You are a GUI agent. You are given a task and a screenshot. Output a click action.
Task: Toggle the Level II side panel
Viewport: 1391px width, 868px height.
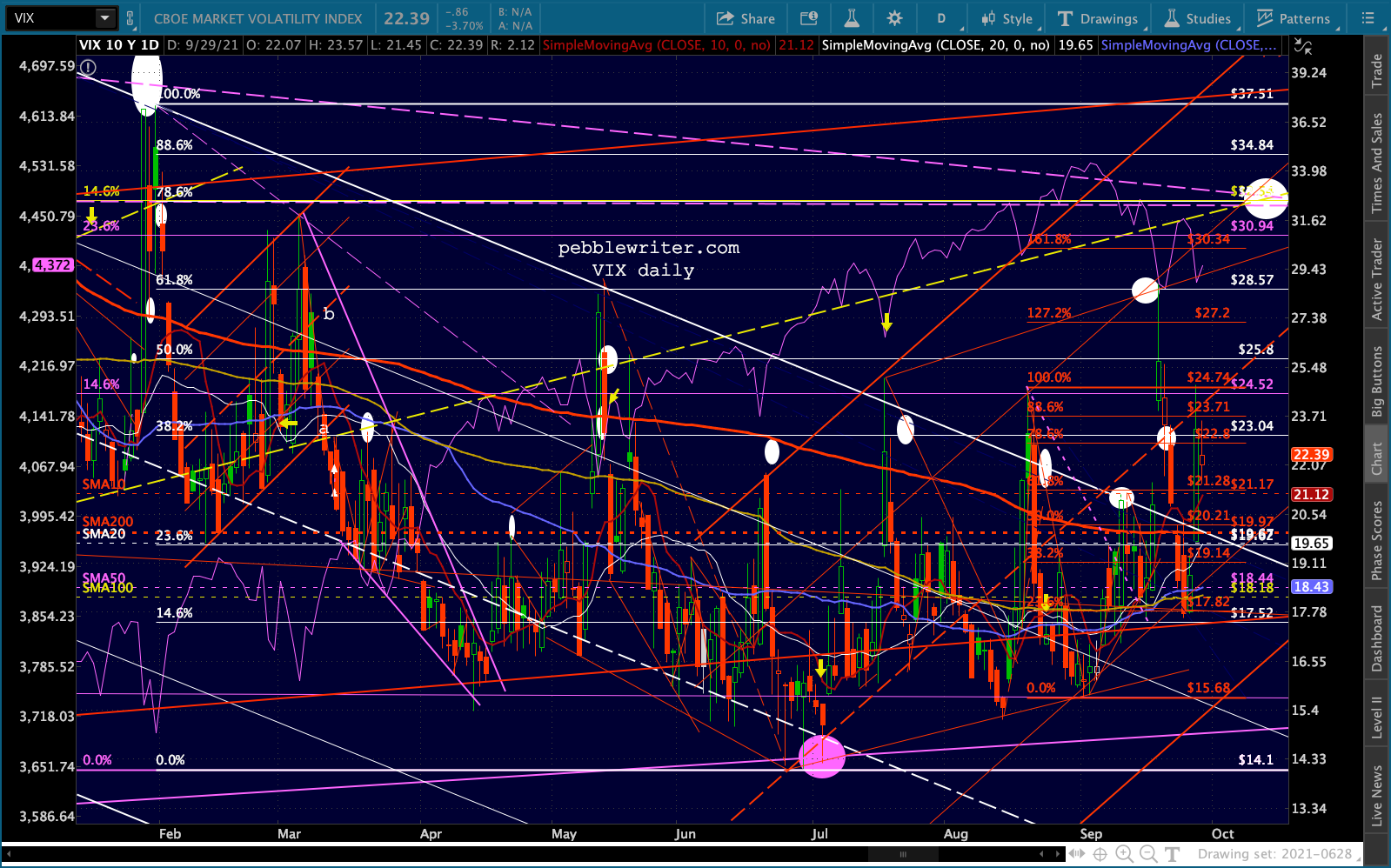pos(1377,718)
